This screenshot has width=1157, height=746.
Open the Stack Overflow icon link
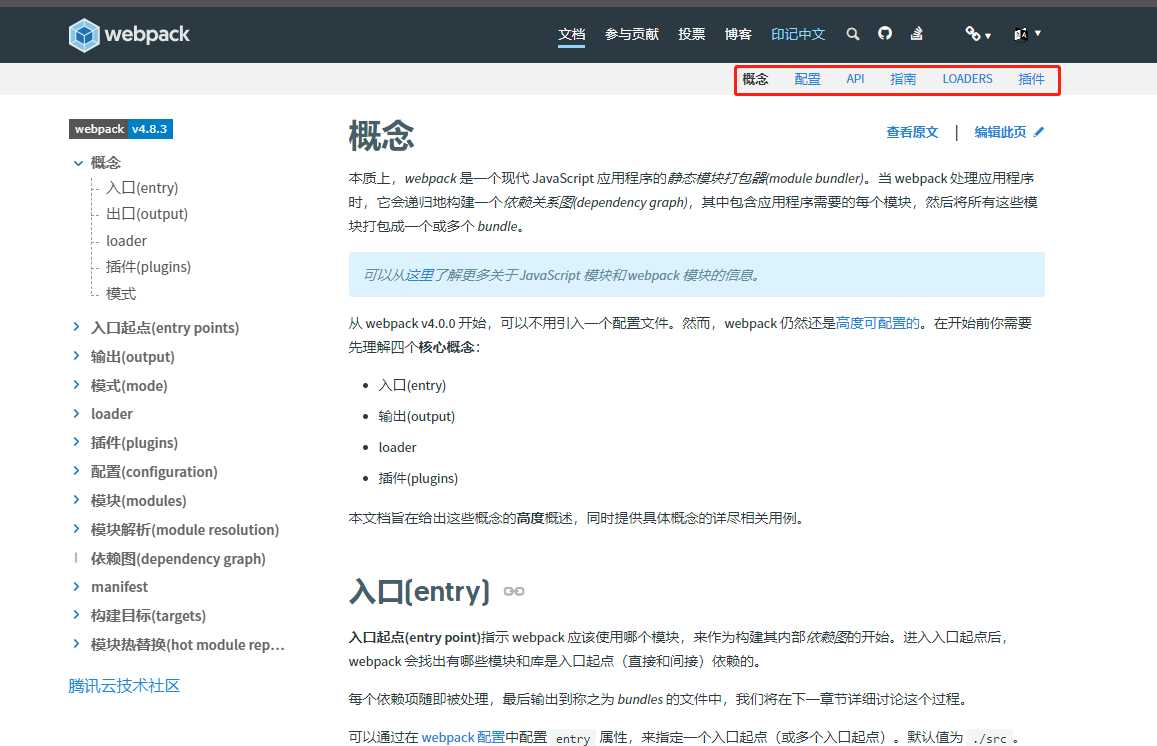pyautogui.click(x=916, y=33)
